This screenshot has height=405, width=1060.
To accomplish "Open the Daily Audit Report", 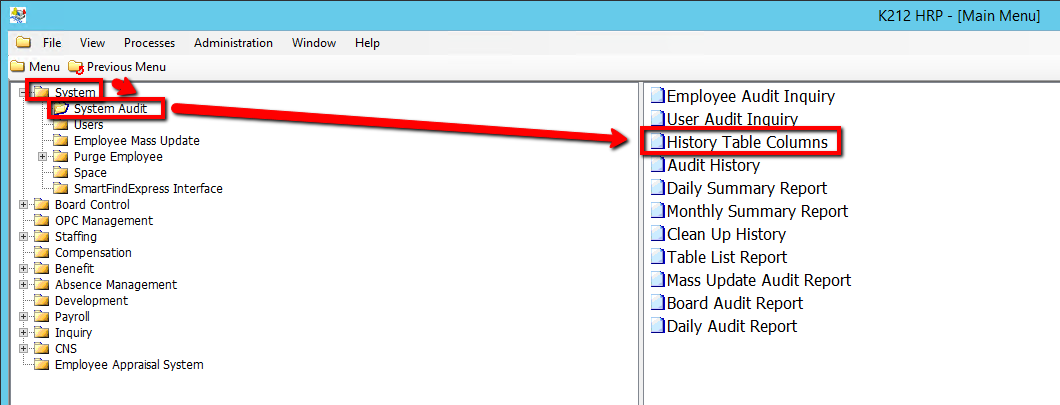I will click(x=731, y=327).
